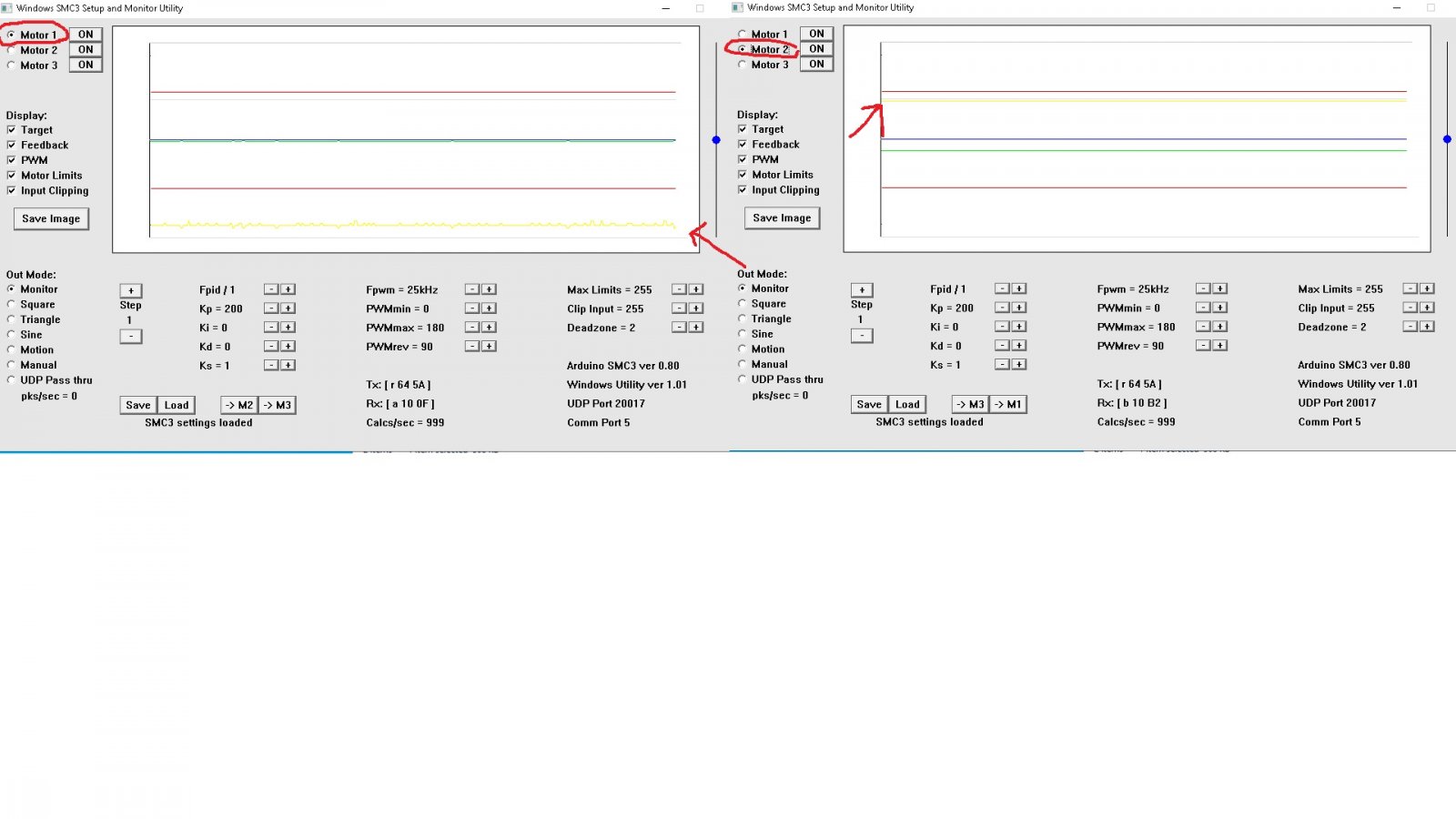Select Sine out mode in left window
The width and height of the screenshot is (1456, 819).
[x=11, y=335]
